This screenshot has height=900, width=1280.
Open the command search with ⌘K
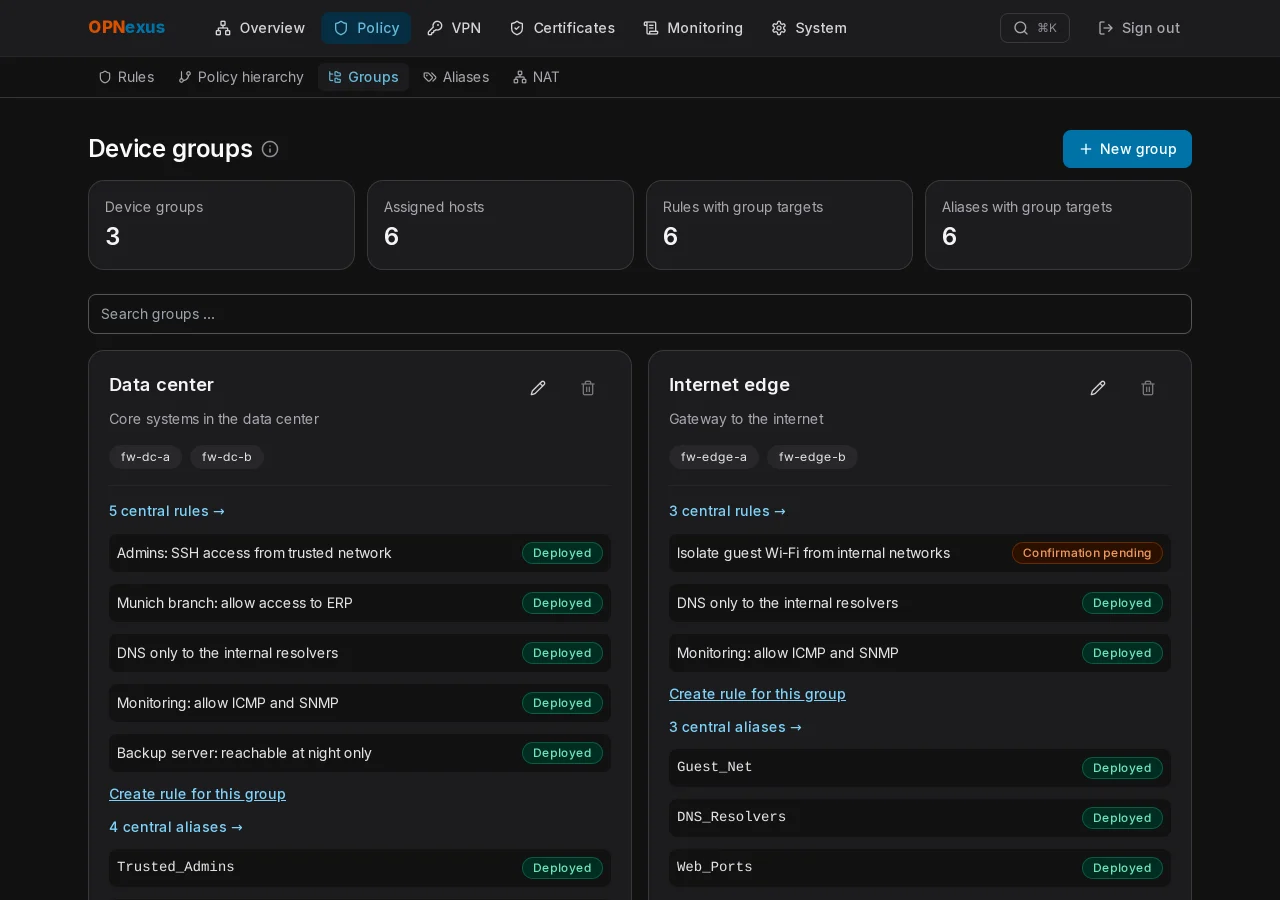[x=1035, y=28]
